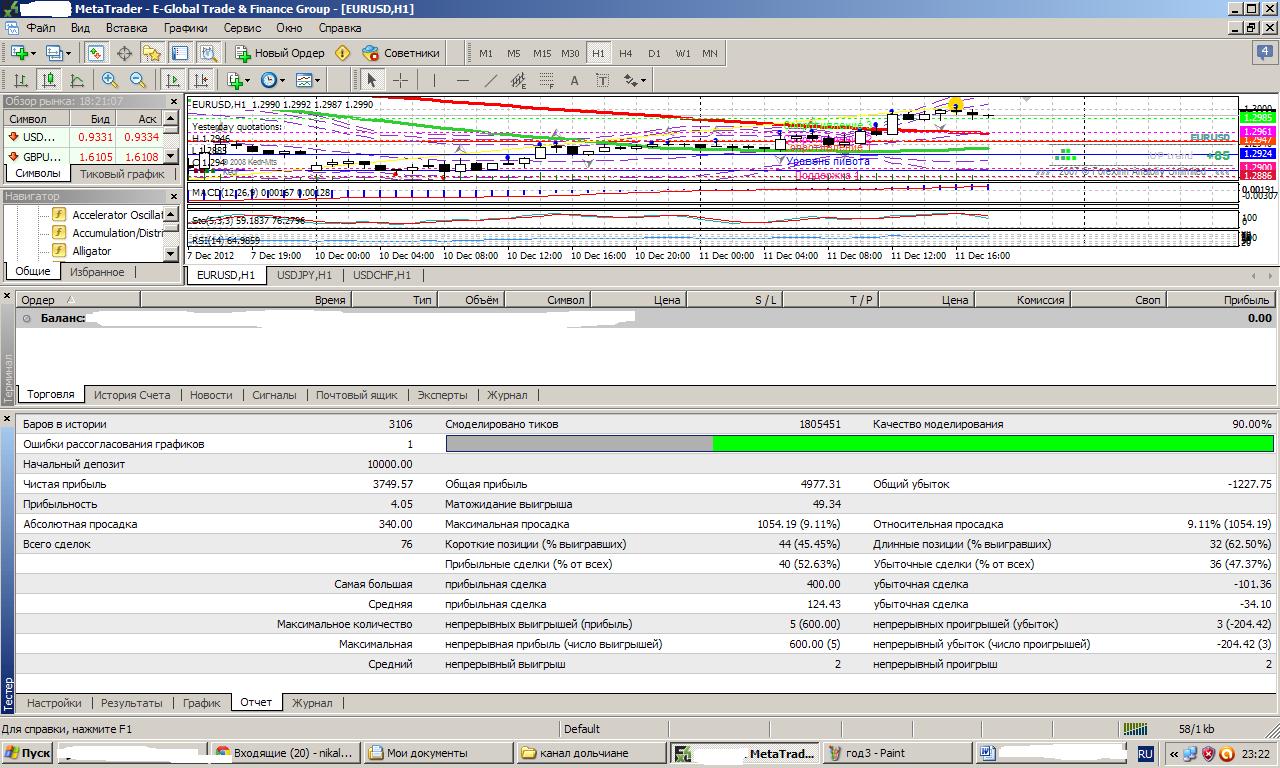Select the horizontal line drawing tool
The width and height of the screenshot is (1280, 768).
pos(462,81)
